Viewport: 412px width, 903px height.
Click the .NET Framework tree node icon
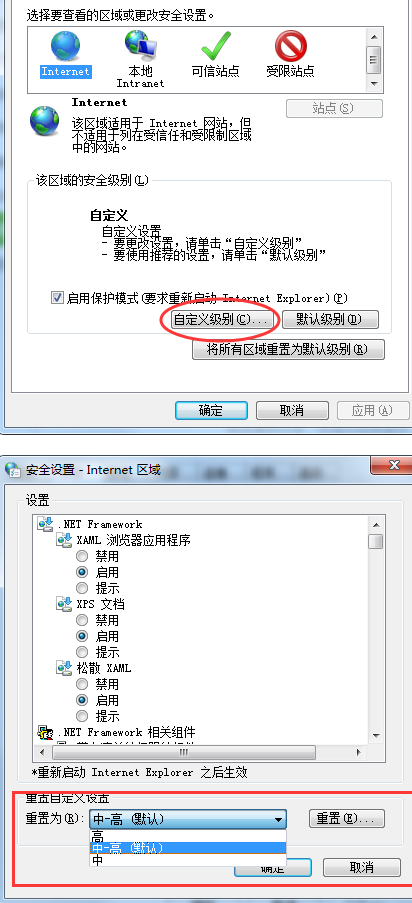45,524
